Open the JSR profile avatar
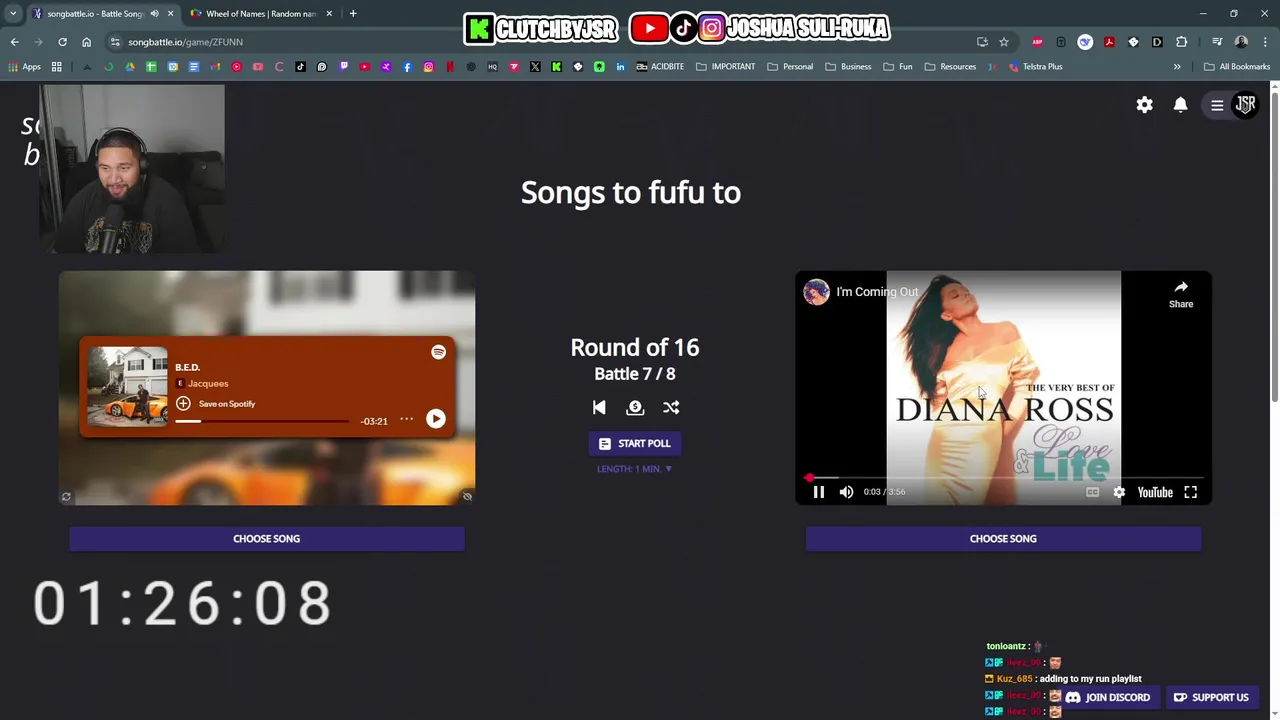The width and height of the screenshot is (1280, 720). point(1246,104)
